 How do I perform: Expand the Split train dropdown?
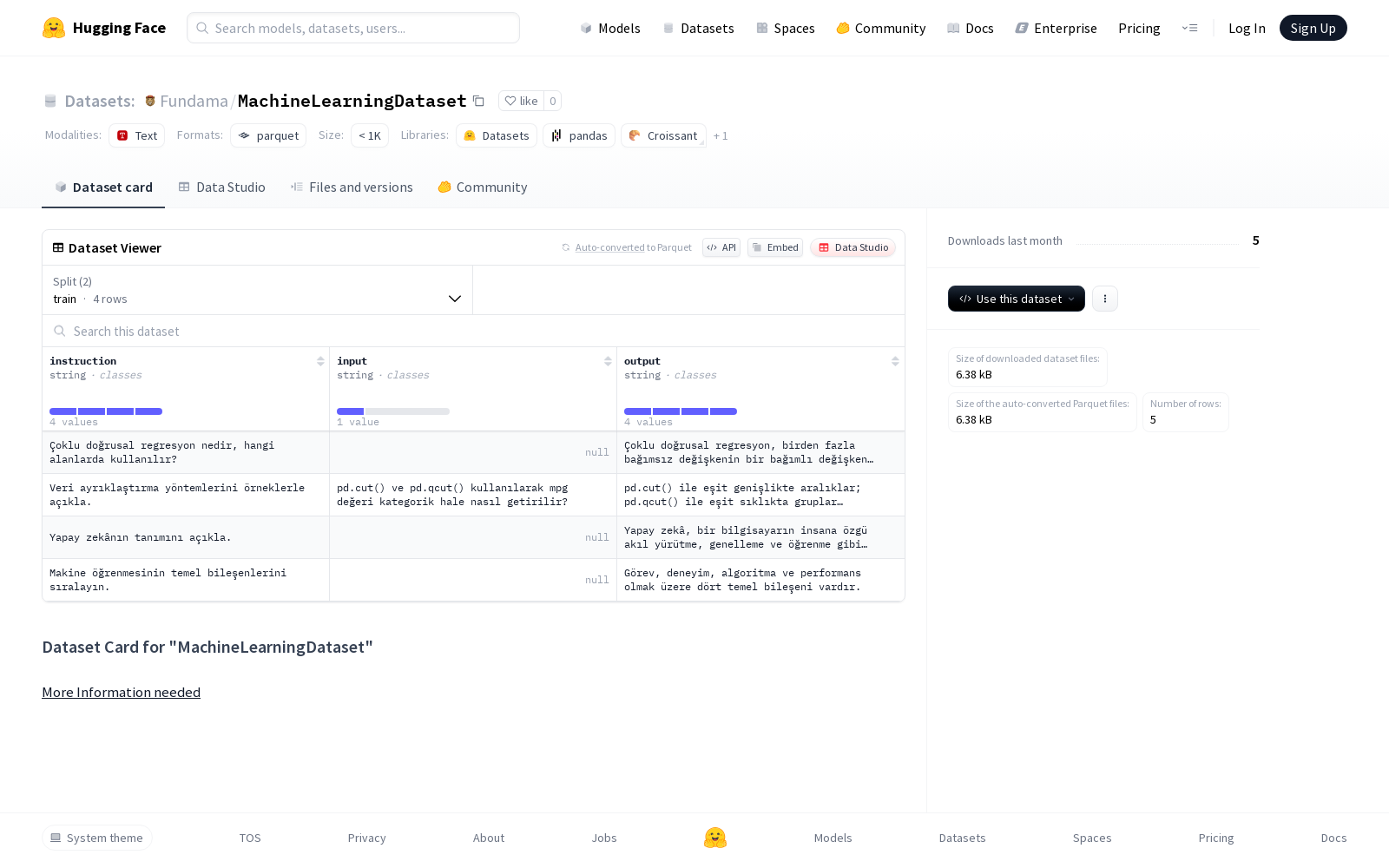pos(258,290)
